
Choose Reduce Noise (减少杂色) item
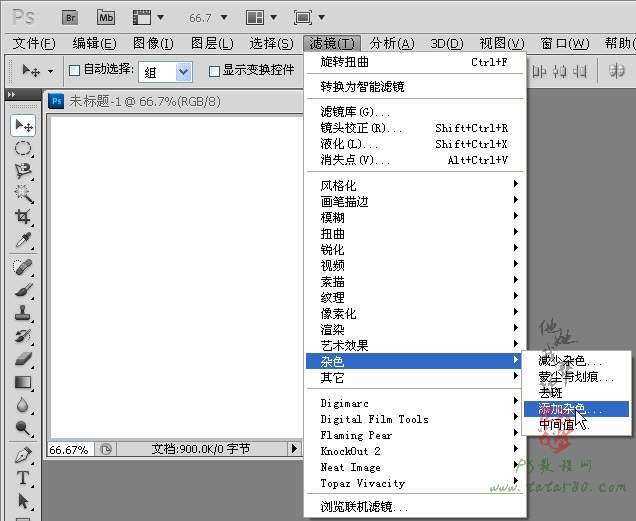coord(576,360)
